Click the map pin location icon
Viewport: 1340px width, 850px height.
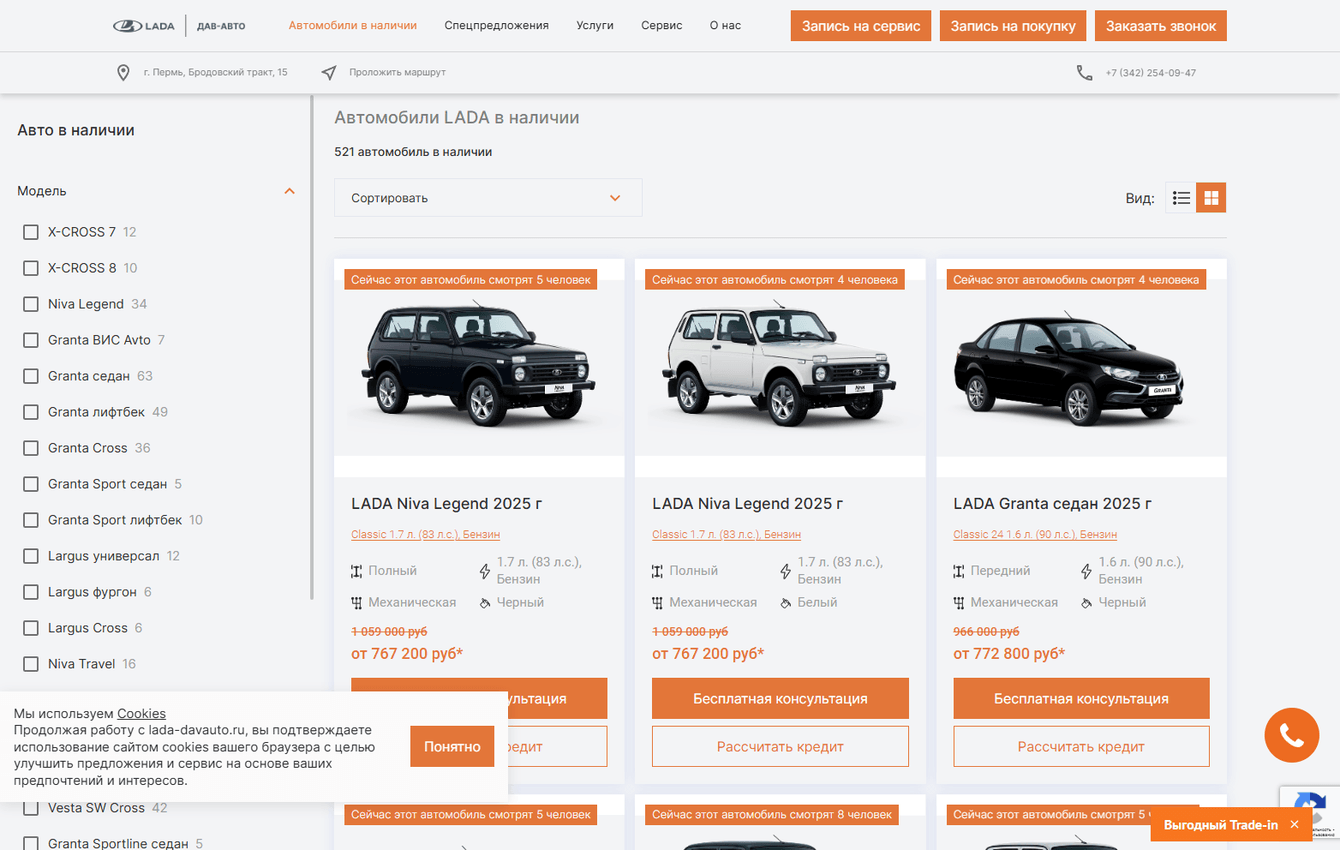click(123, 73)
